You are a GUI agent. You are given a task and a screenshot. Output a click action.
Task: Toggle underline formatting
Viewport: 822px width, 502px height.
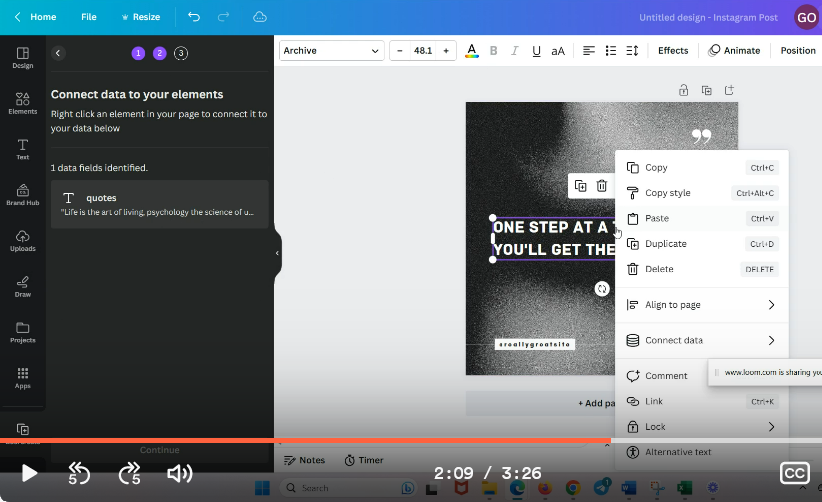click(x=536, y=51)
